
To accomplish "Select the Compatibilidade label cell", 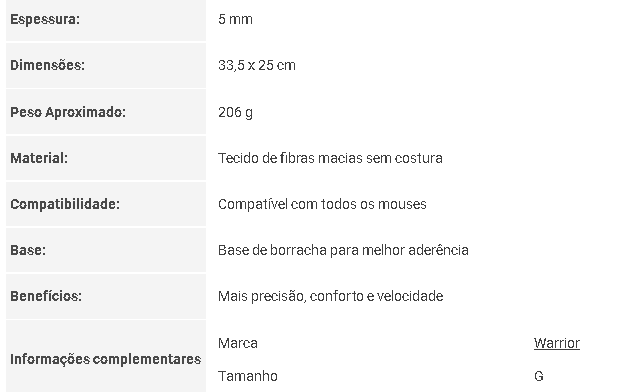I will 106,204.
